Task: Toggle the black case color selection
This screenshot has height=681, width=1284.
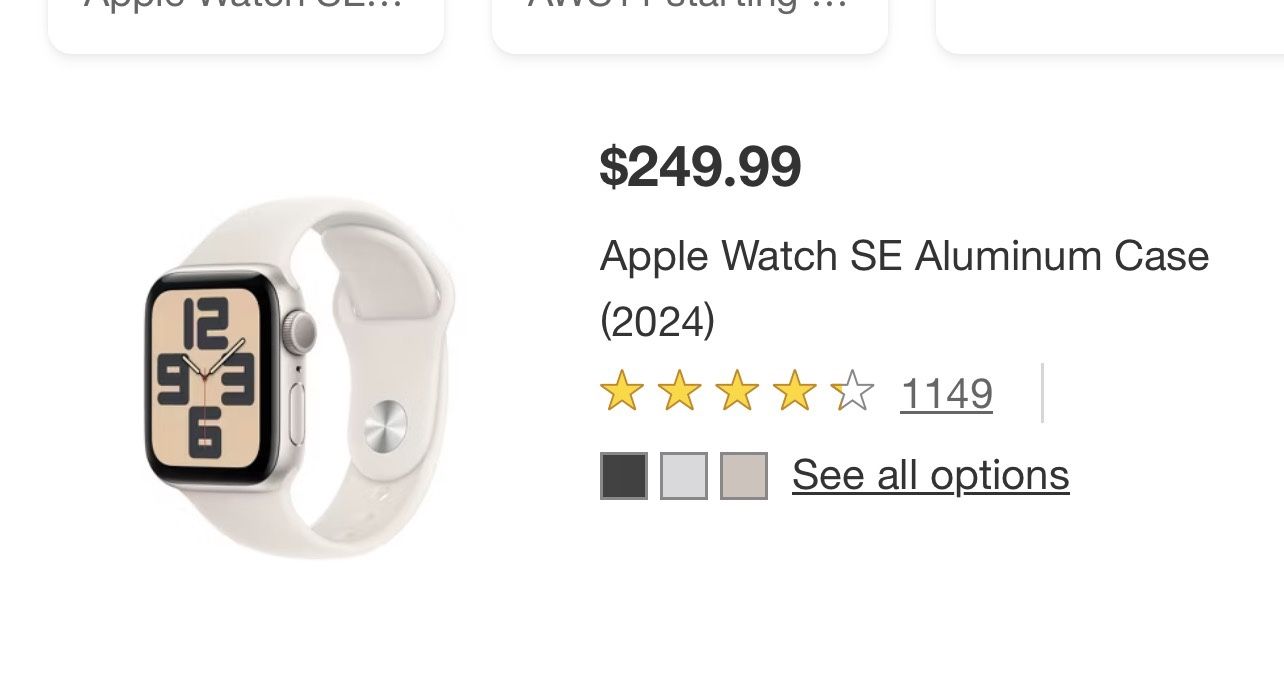Action: point(623,475)
